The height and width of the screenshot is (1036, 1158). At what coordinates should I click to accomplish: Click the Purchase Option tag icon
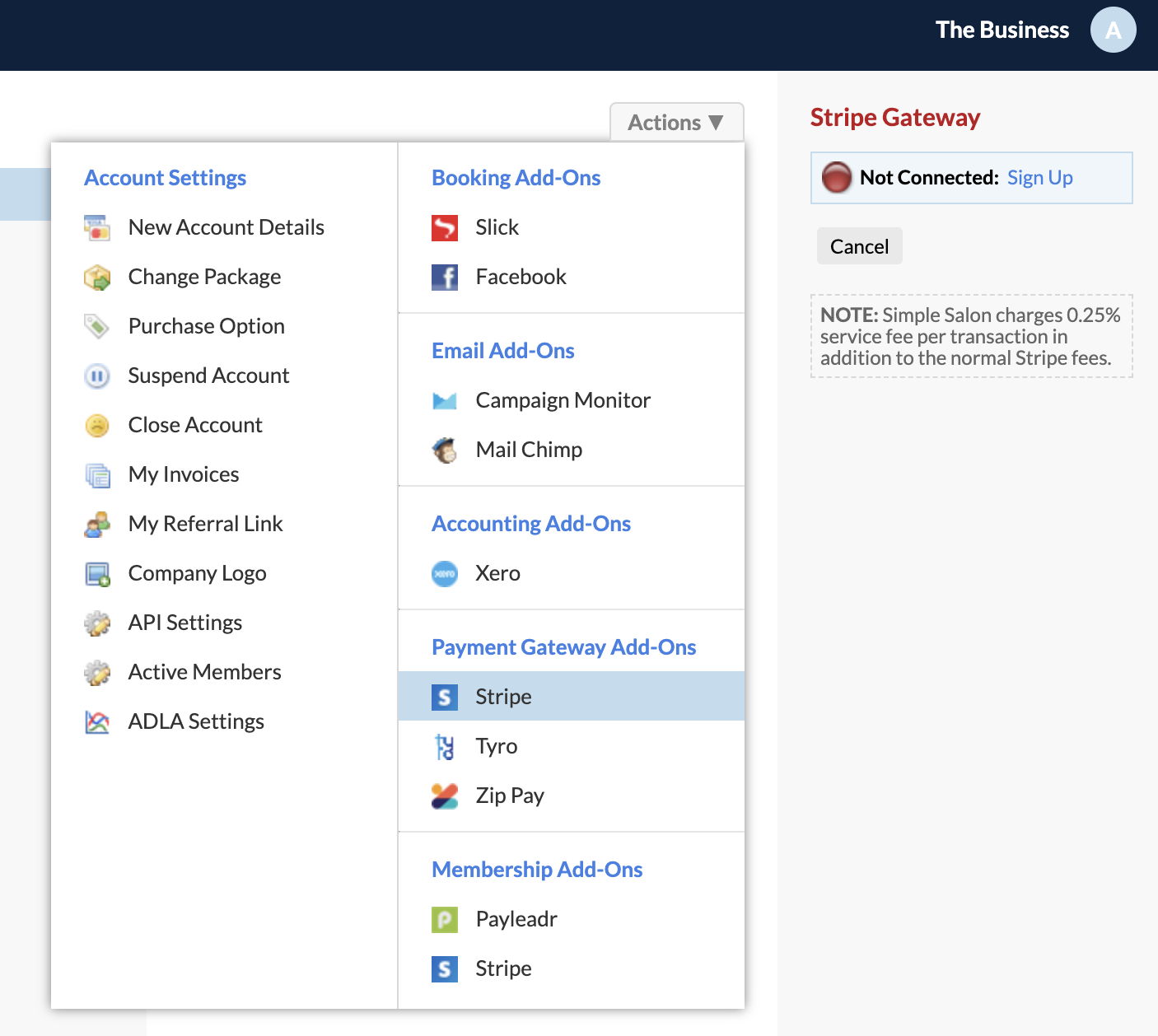tap(97, 326)
